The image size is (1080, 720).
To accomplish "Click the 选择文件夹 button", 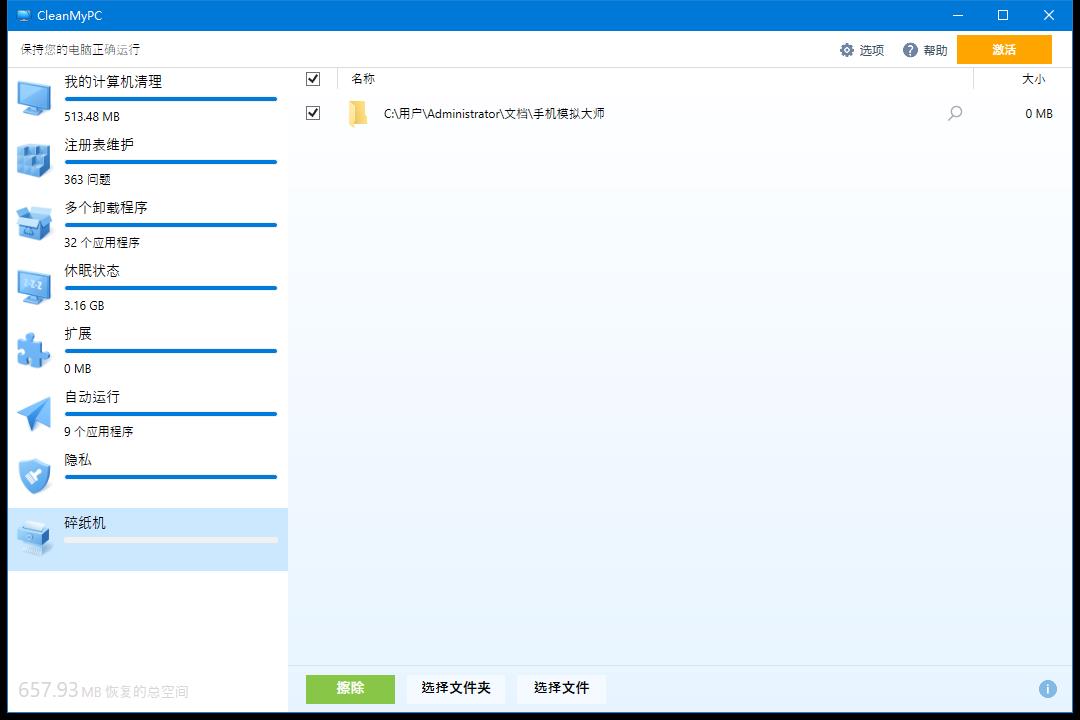I will coord(456,688).
